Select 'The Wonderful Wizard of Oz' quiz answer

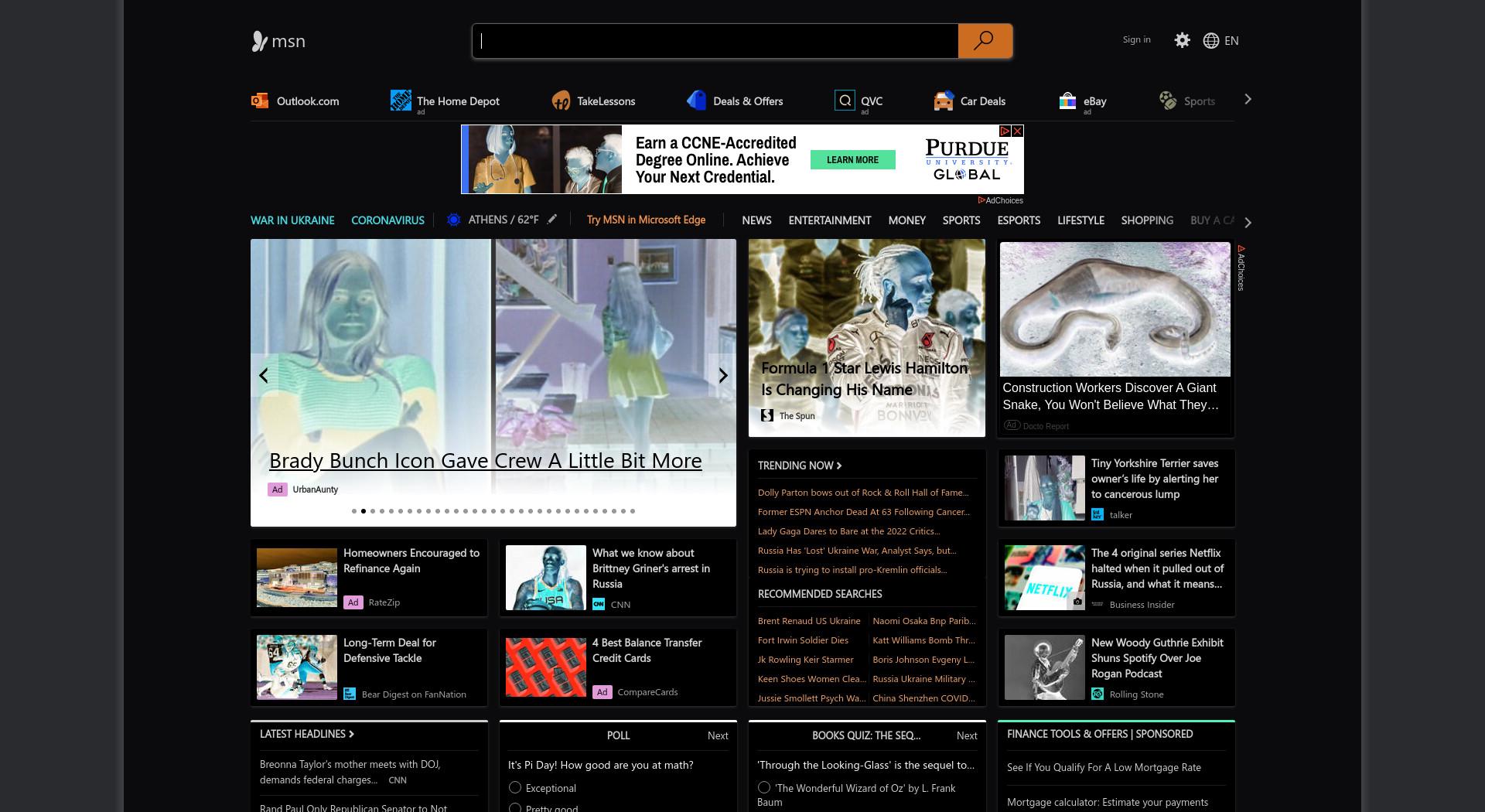pos(764,787)
